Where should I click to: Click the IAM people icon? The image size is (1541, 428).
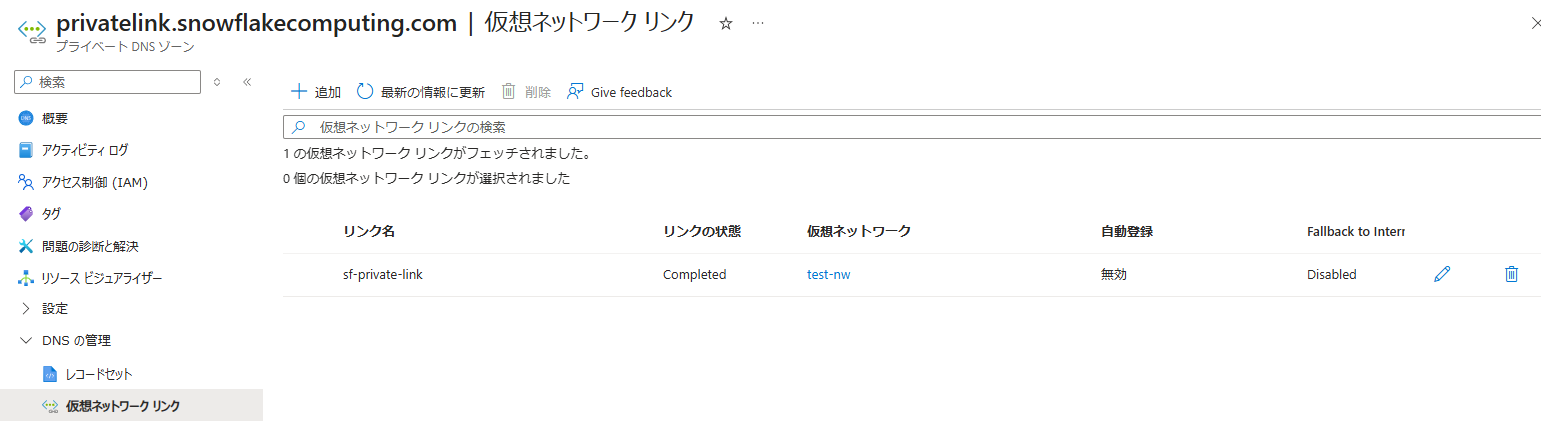(x=26, y=182)
